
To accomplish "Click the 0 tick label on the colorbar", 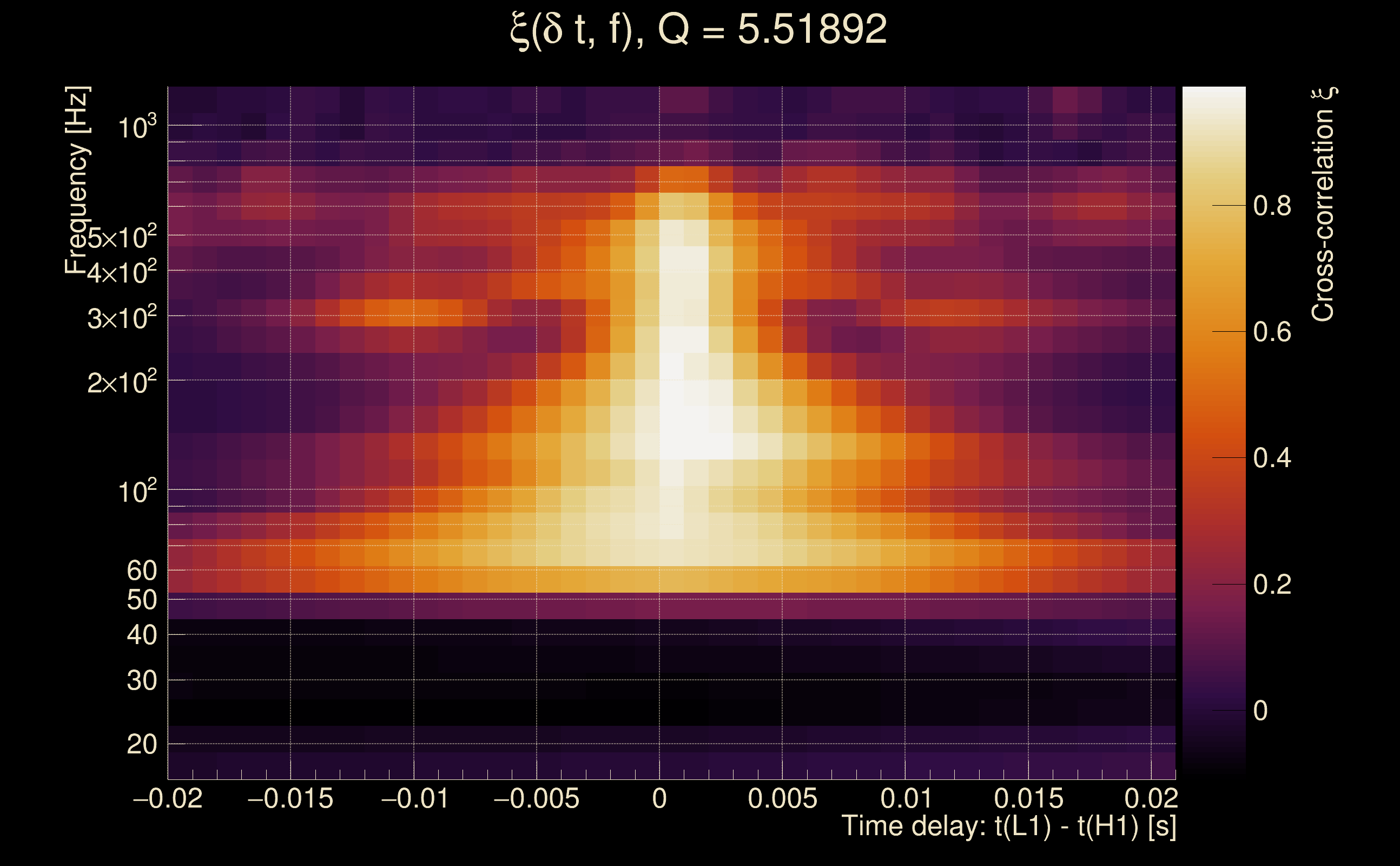I will [1260, 711].
